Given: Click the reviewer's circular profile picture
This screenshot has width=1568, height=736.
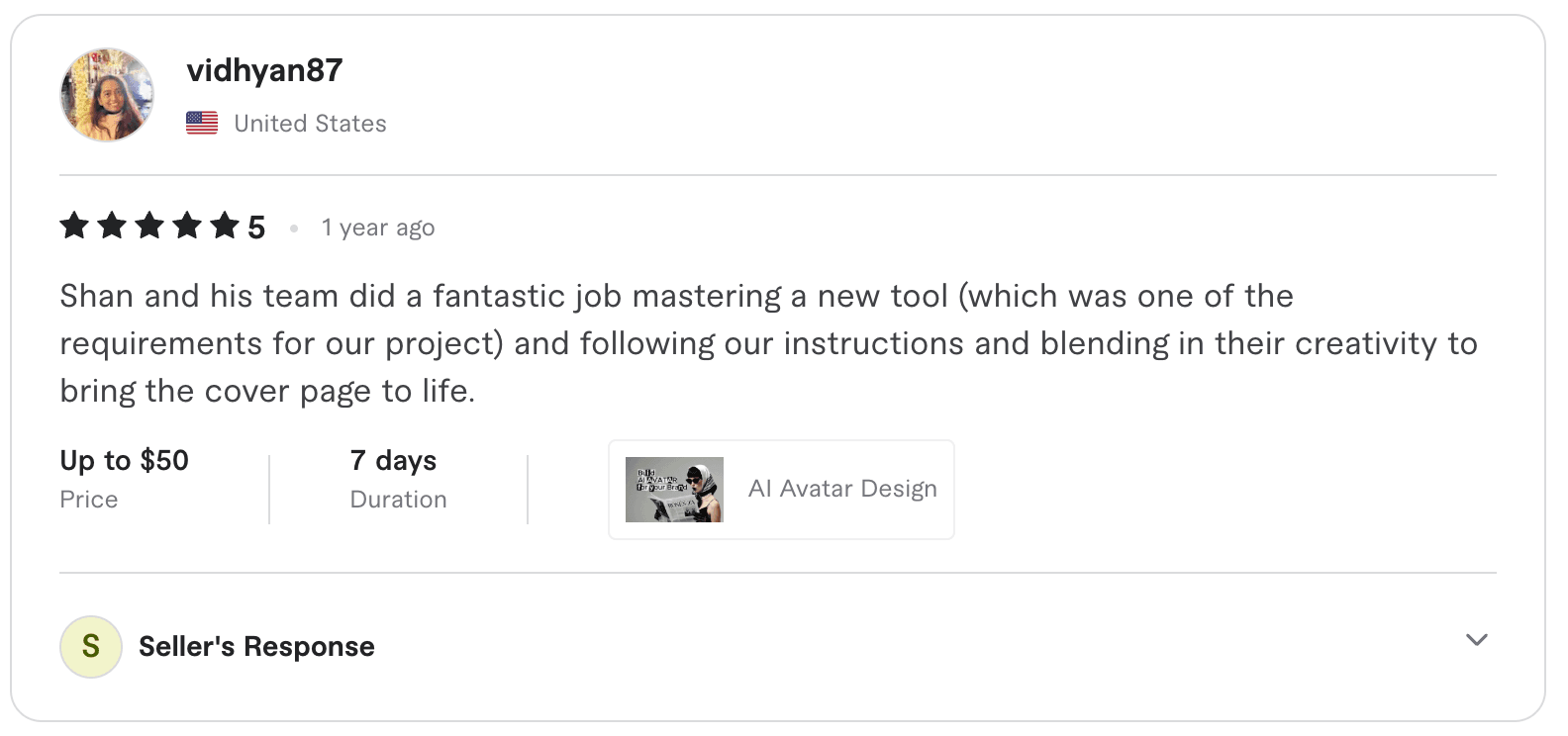Looking at the screenshot, I should point(106,95).
